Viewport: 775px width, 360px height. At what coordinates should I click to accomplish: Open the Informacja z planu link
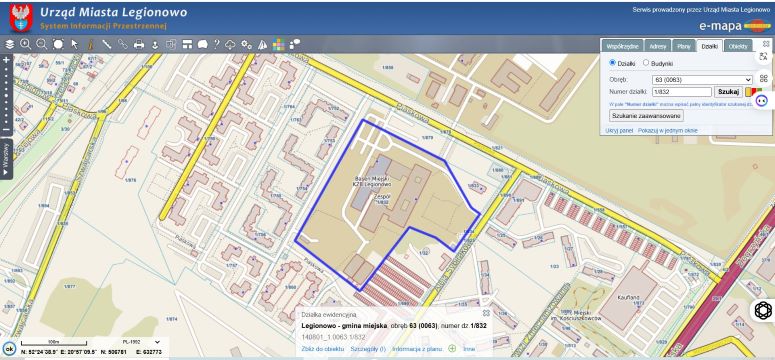pos(417,349)
